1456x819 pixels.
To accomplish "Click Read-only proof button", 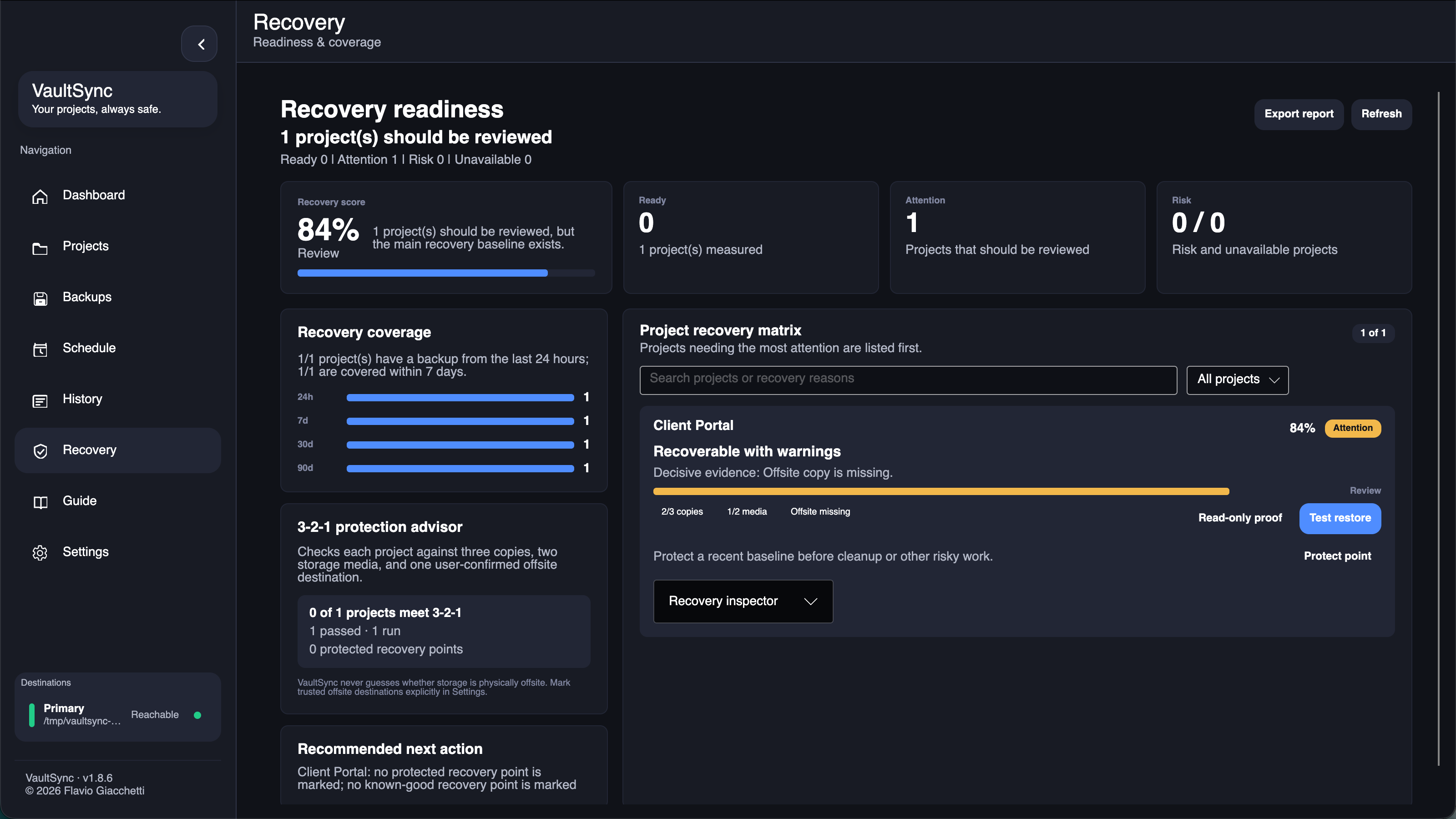I will coord(1240,518).
